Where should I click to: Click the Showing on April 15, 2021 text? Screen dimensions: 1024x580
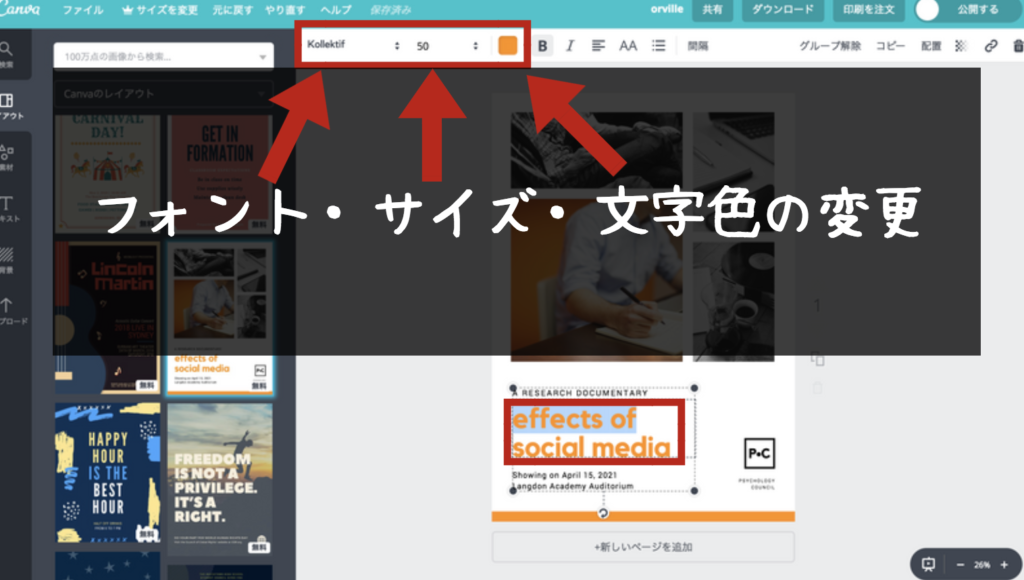click(x=564, y=475)
